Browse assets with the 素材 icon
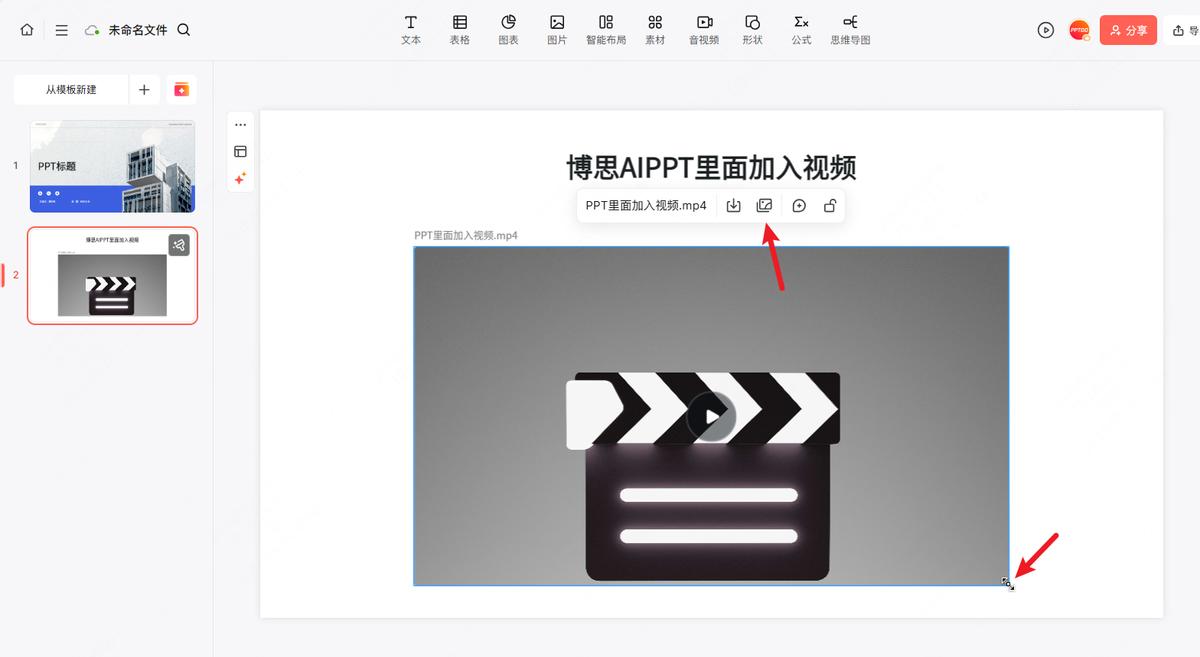 click(x=655, y=27)
